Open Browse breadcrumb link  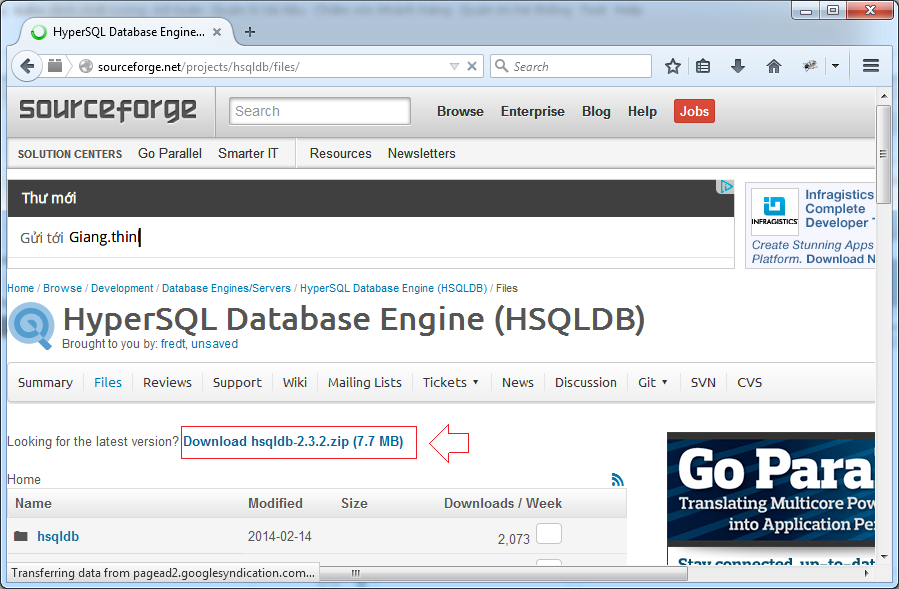pyautogui.click(x=62, y=288)
